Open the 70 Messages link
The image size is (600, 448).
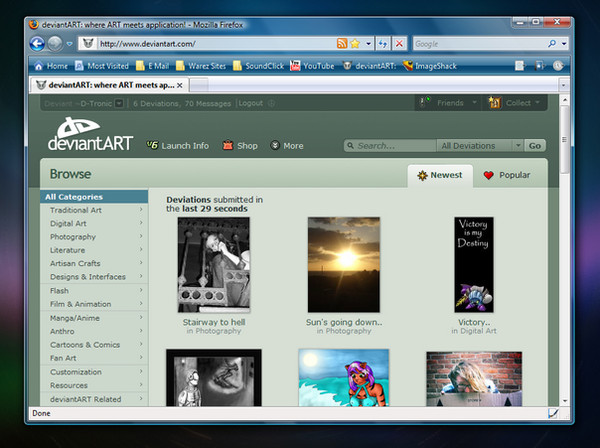click(208, 103)
